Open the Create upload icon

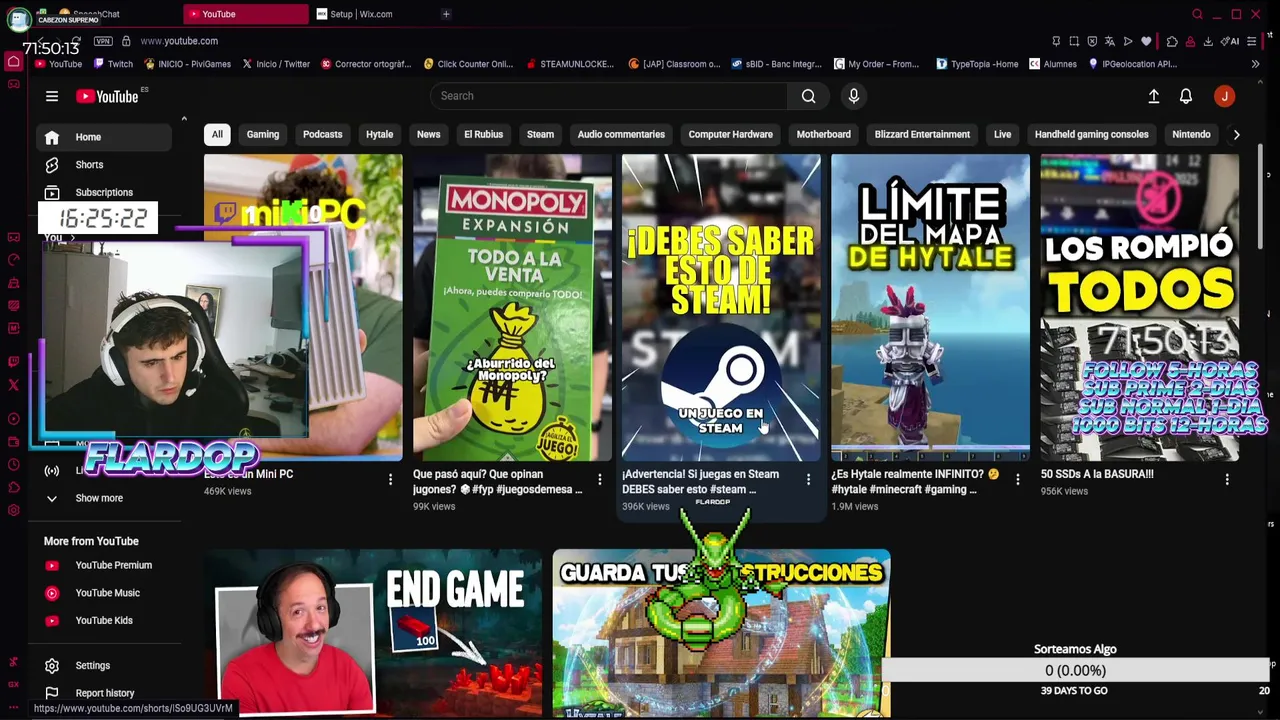[1154, 96]
